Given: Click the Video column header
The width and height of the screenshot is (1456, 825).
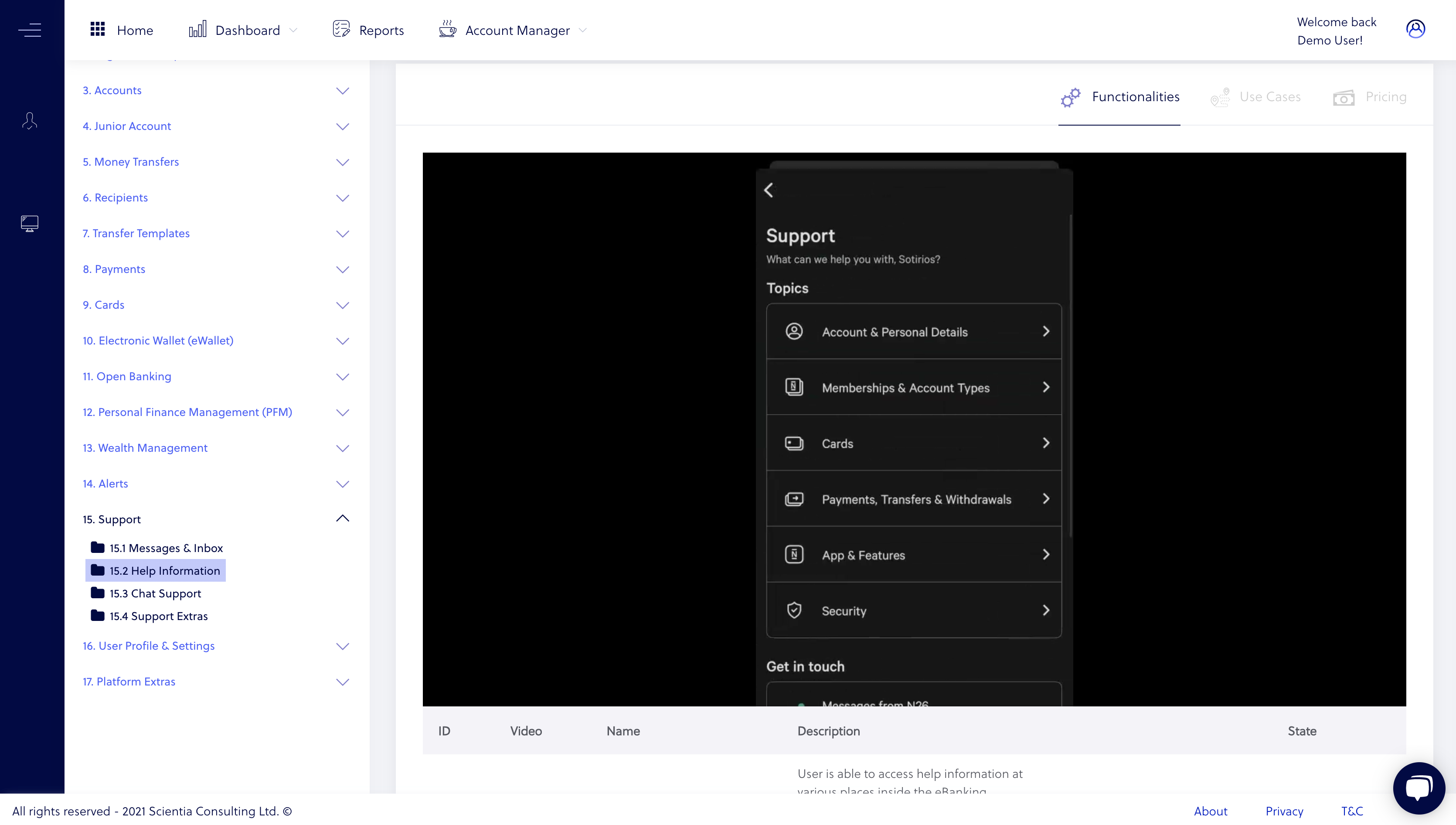Looking at the screenshot, I should (x=526, y=731).
